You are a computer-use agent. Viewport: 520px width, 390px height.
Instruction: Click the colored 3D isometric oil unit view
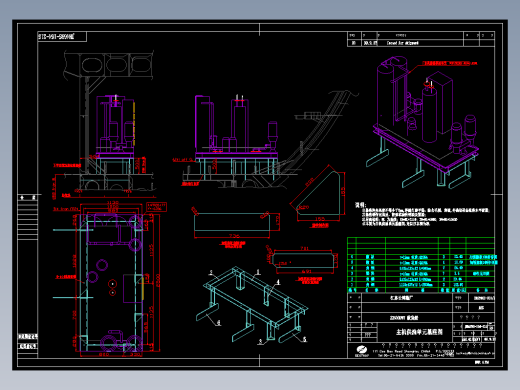[x=426, y=123]
